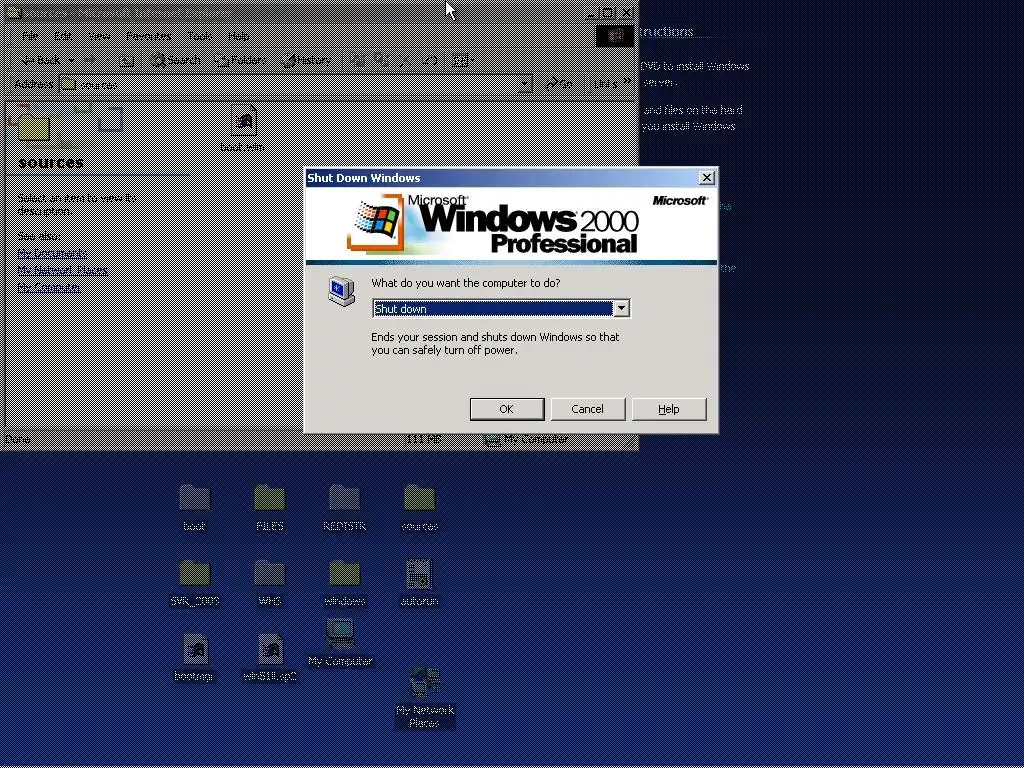This screenshot has width=1024, height=768.
Task: Click the Forward arrow in toolbar
Action: [89, 60]
